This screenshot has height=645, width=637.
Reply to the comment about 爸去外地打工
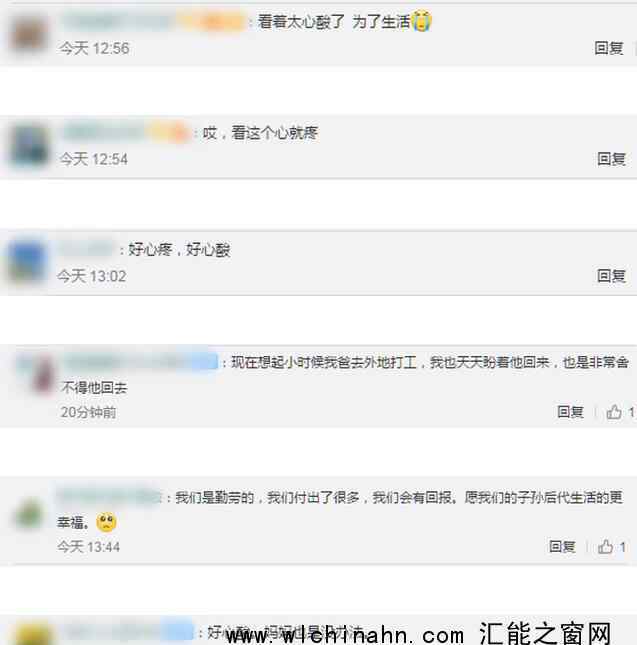tap(570, 411)
